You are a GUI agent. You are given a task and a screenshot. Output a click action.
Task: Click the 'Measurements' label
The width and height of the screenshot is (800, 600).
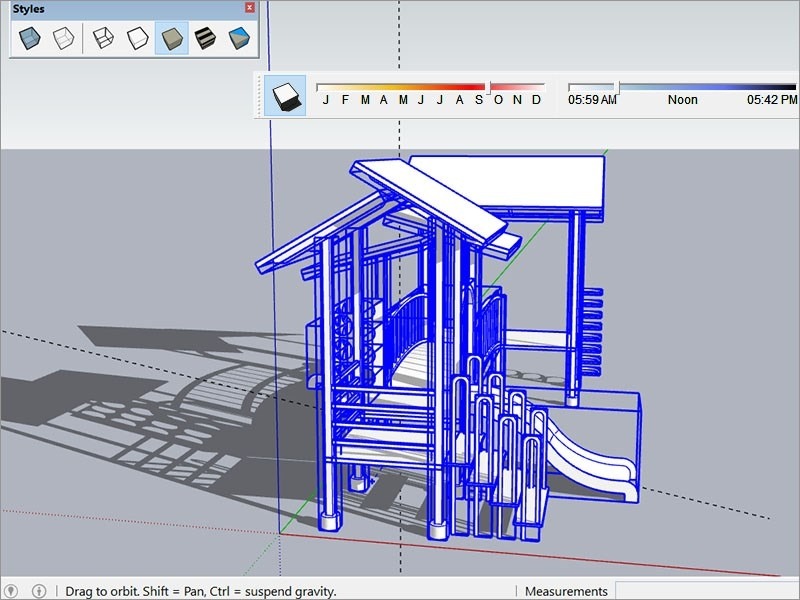point(566,592)
